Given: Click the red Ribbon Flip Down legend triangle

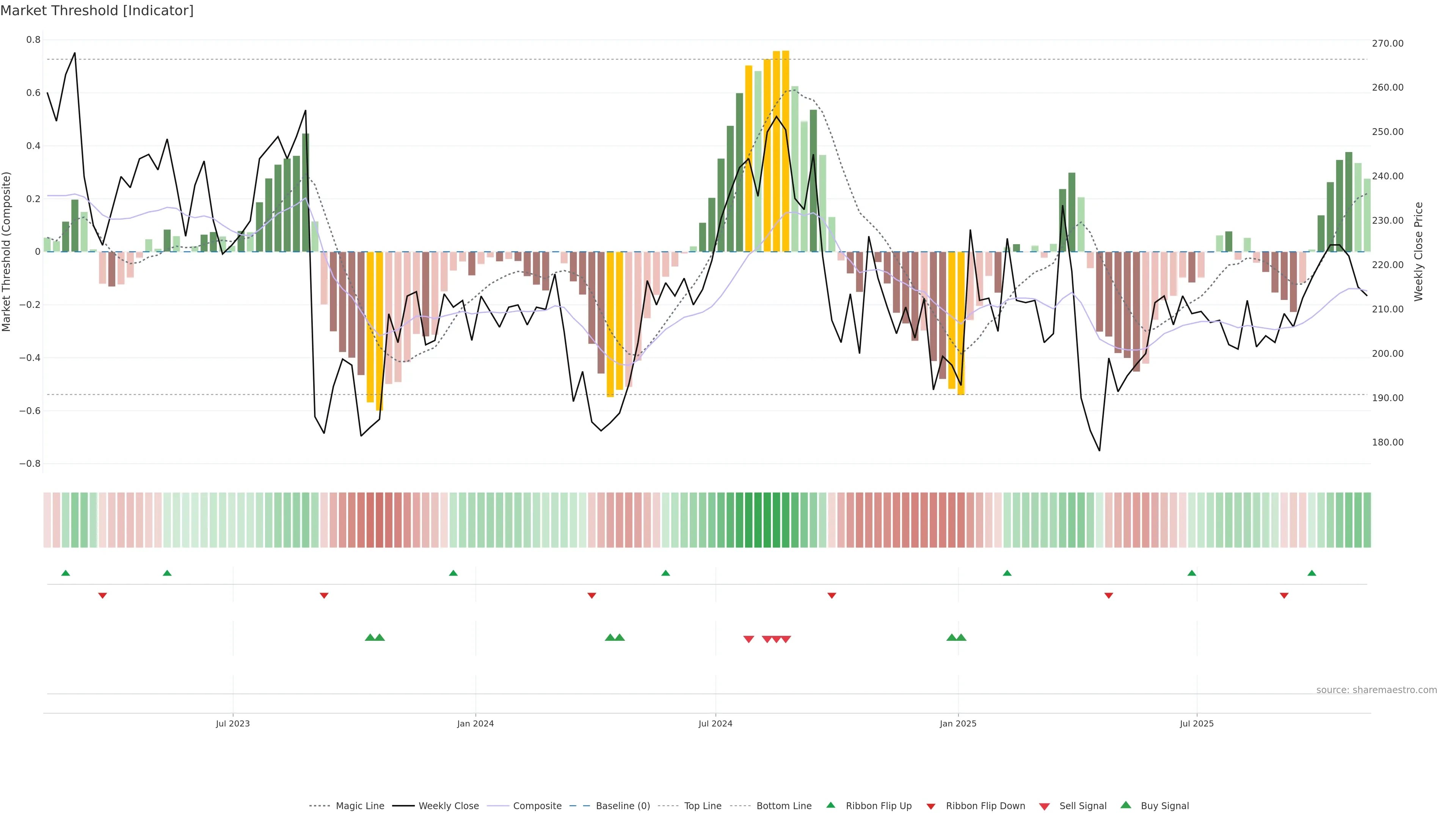Looking at the screenshot, I should pos(931,806).
